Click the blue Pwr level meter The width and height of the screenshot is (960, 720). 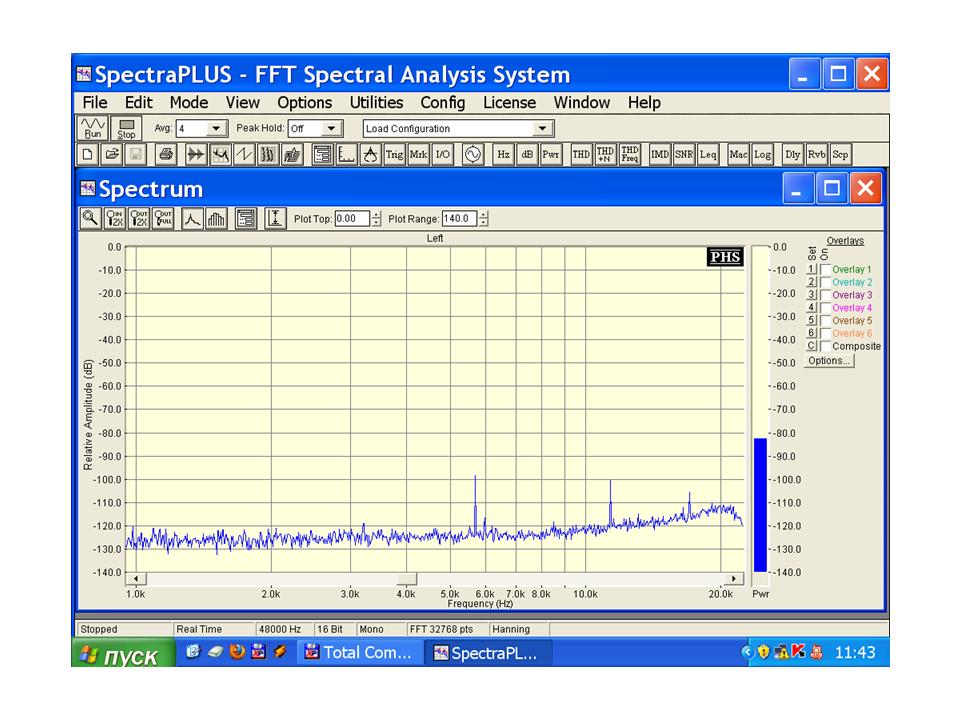point(760,505)
